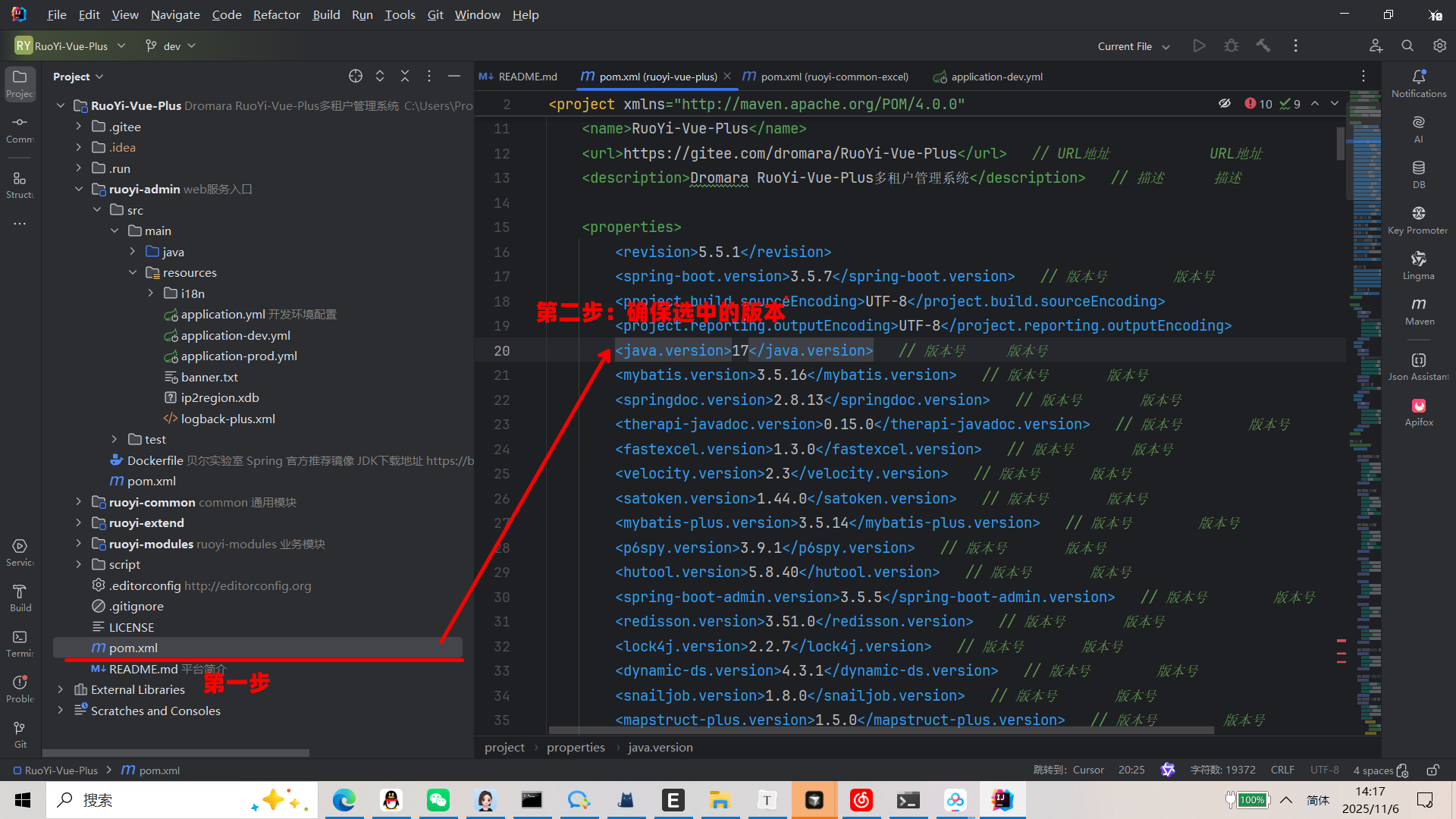This screenshot has height=819, width=1456.
Task: Open the DB database tool window
Action: [1419, 174]
